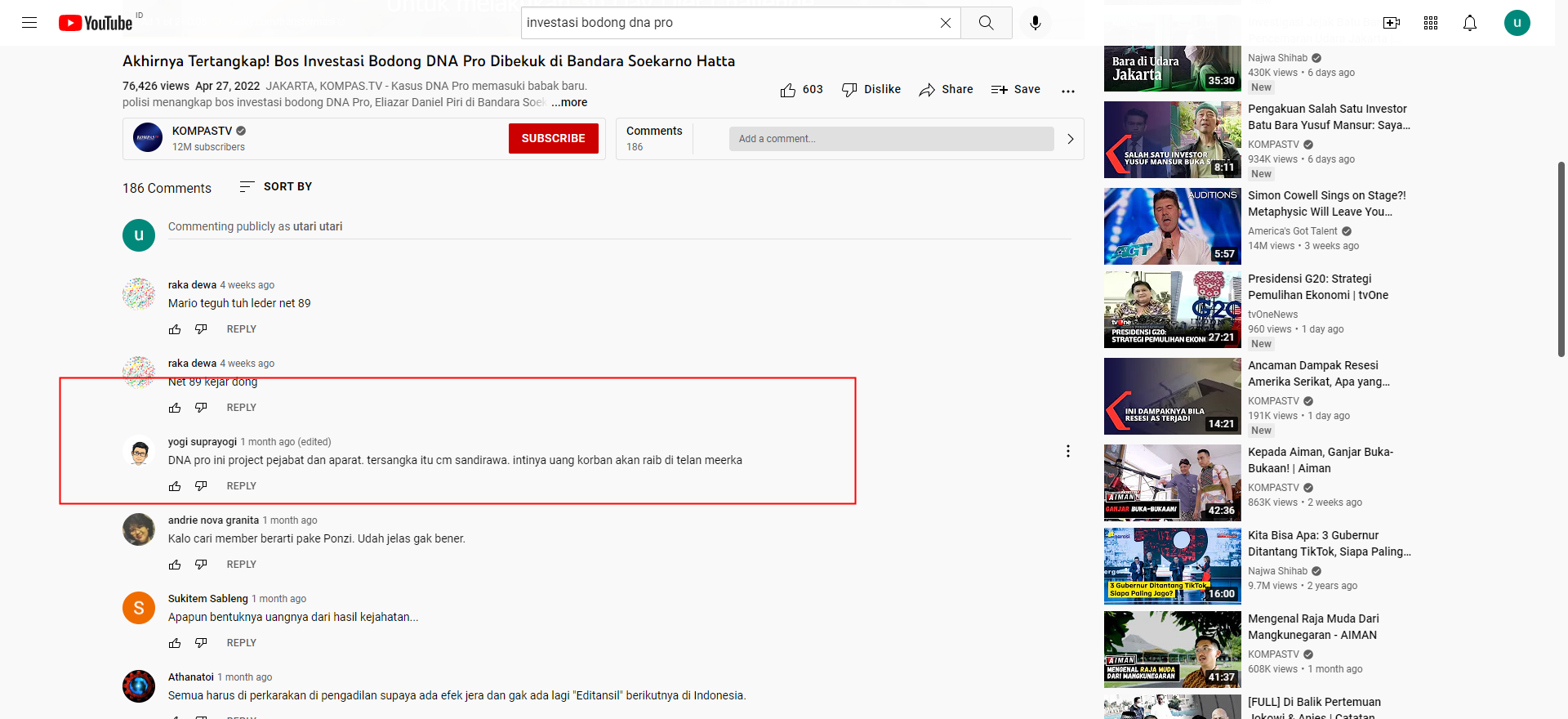Subscribe to KOMPASTV
The width and height of the screenshot is (1568, 719).
point(554,138)
